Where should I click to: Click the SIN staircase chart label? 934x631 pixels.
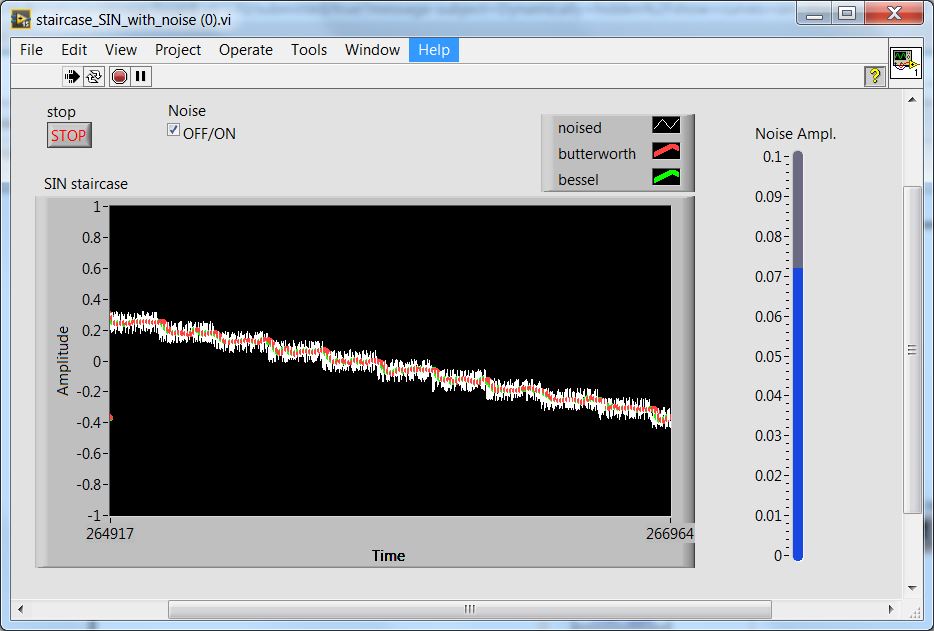tap(86, 184)
